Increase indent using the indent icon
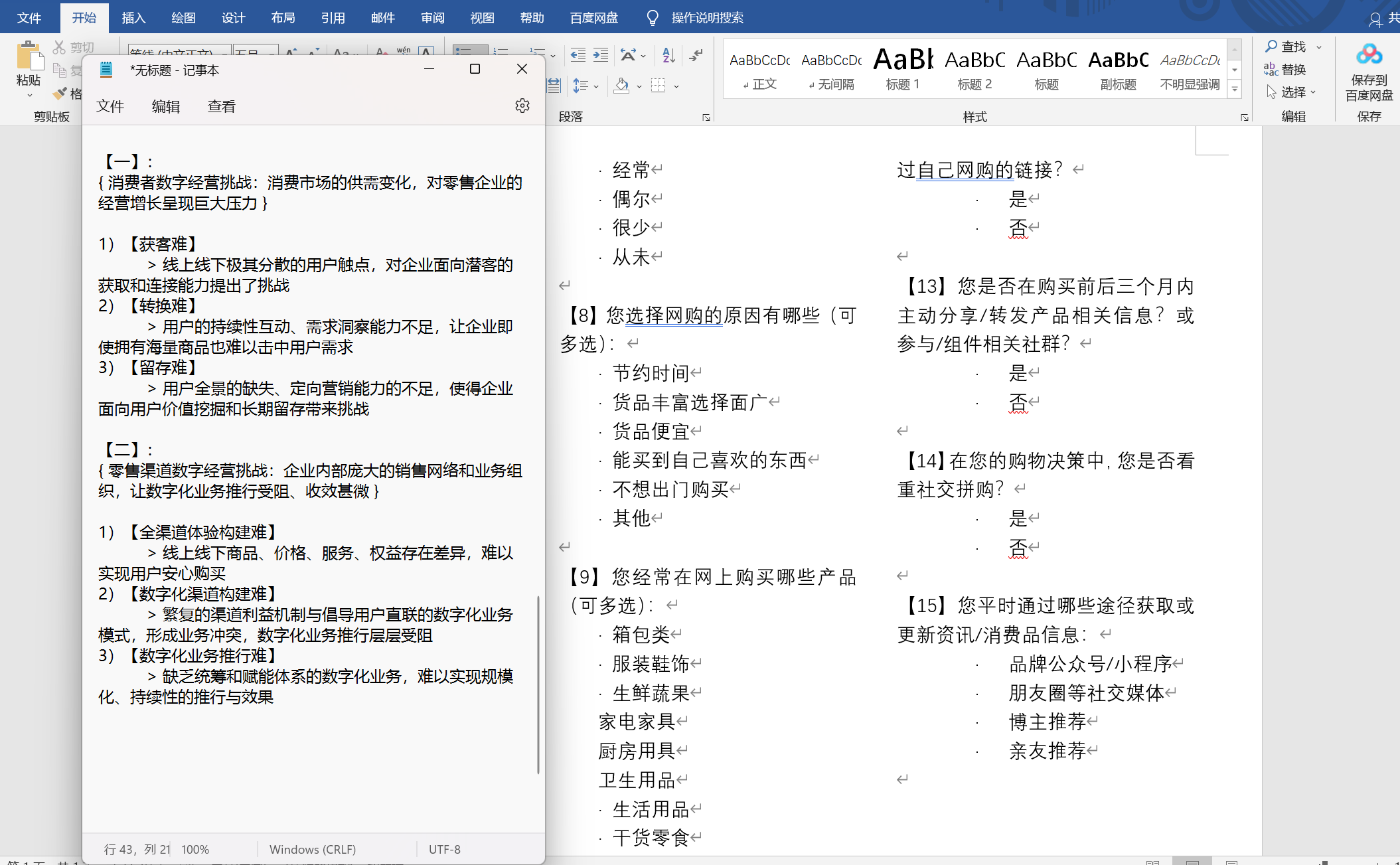The width and height of the screenshot is (1400, 865). pos(601,56)
